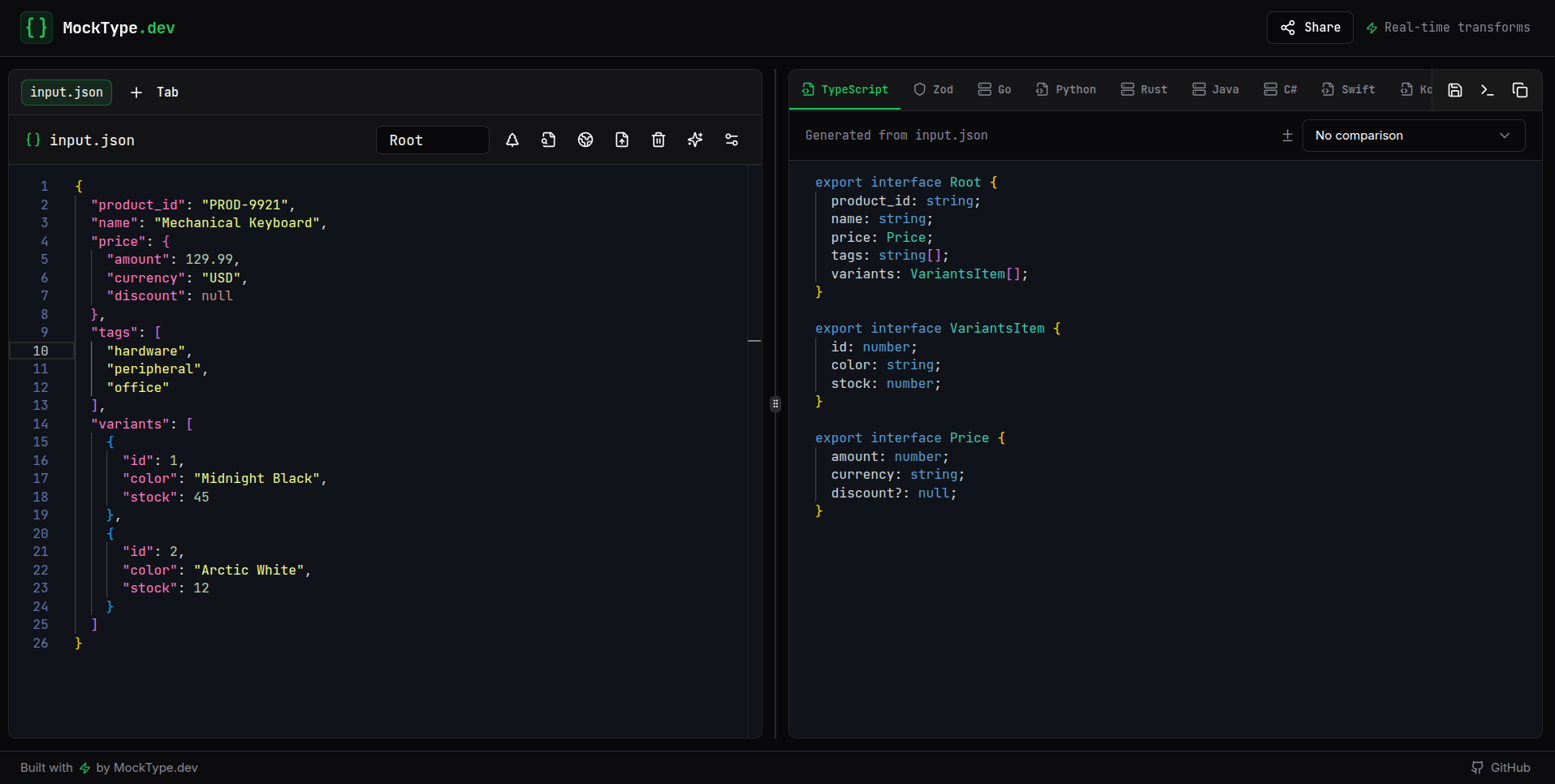This screenshot has width=1555, height=784.
Task: Click the Share button
Action: [x=1309, y=27]
